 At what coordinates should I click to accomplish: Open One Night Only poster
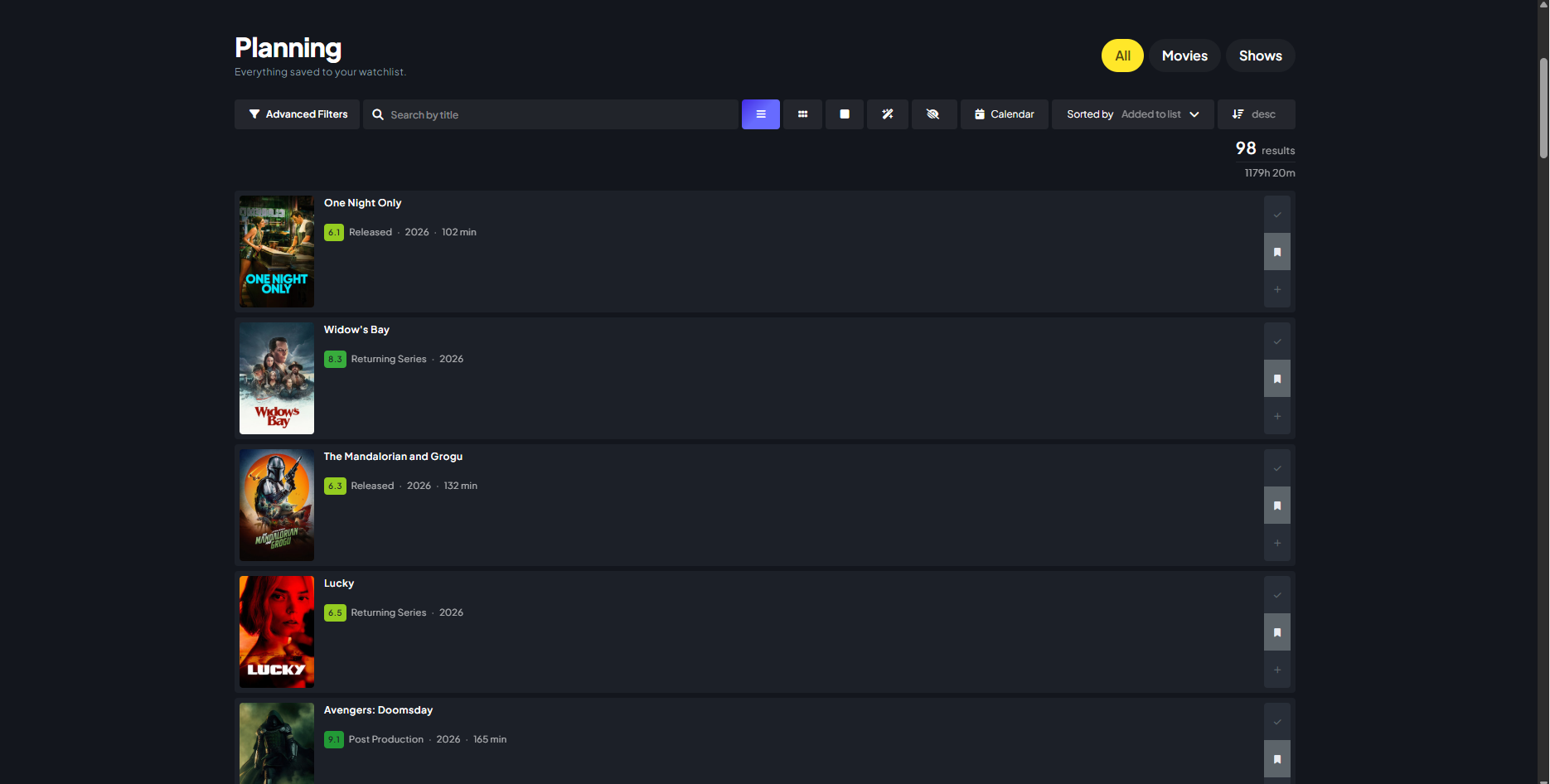tap(277, 252)
